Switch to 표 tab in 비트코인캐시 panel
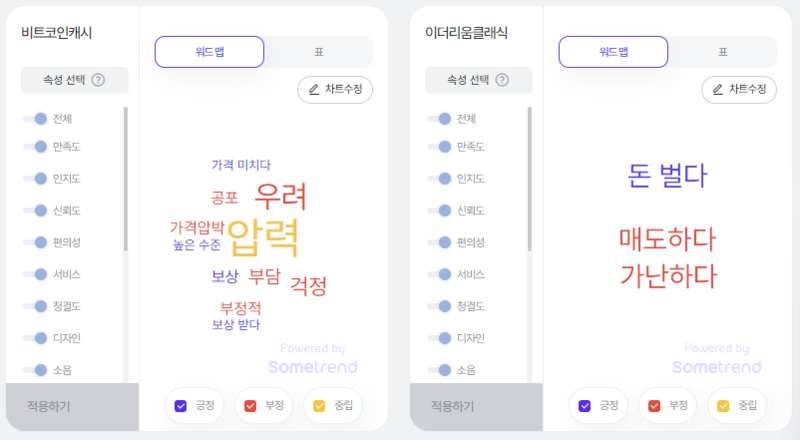 coord(318,52)
